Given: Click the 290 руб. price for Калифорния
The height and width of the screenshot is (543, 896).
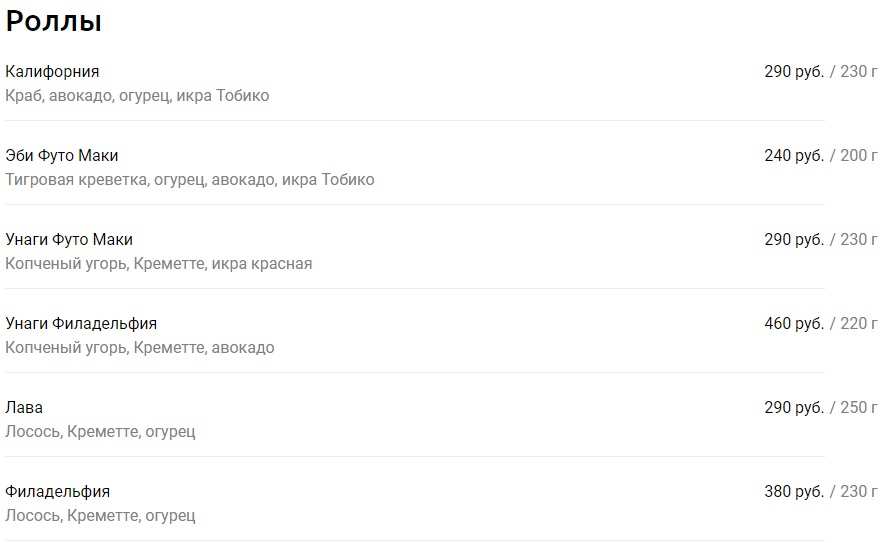Looking at the screenshot, I should [x=794, y=72].
